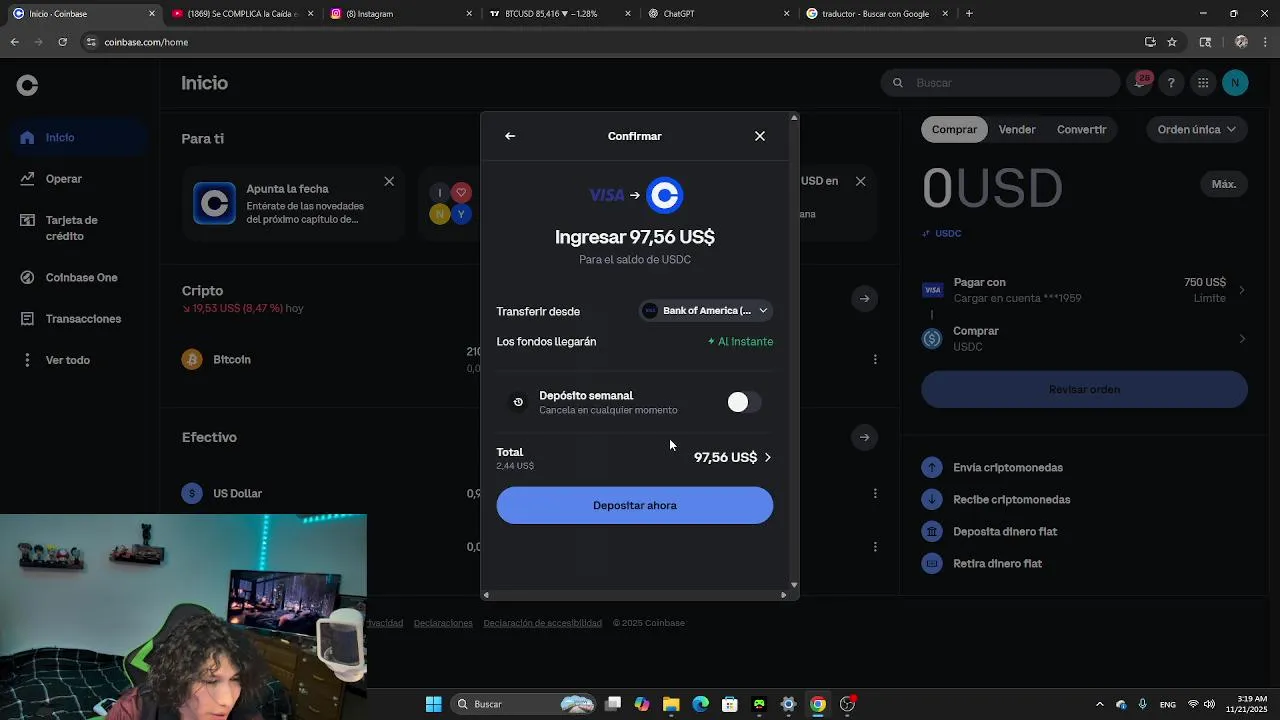
Task: Reload the page
Action: [63, 42]
